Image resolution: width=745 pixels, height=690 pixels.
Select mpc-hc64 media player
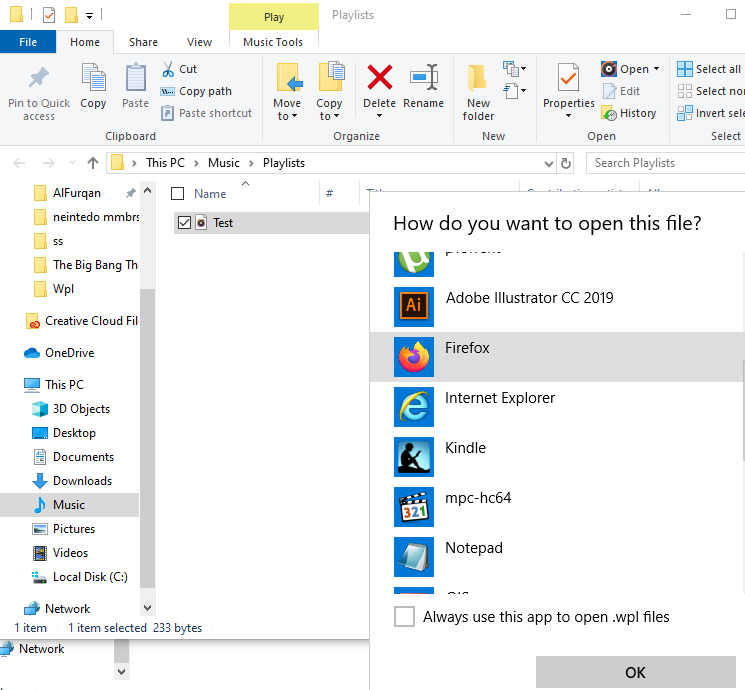coord(557,507)
